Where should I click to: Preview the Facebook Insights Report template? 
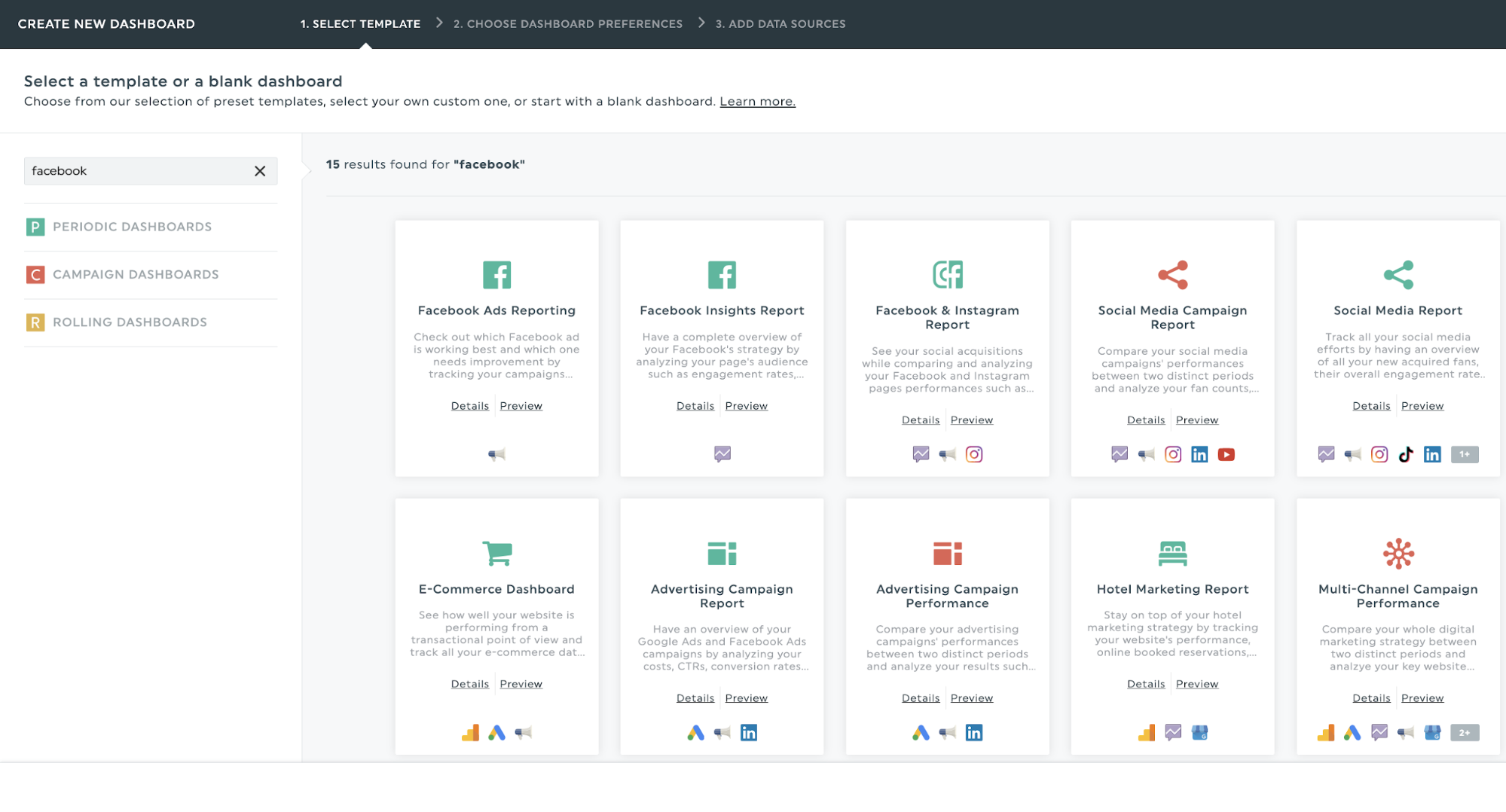pos(747,406)
